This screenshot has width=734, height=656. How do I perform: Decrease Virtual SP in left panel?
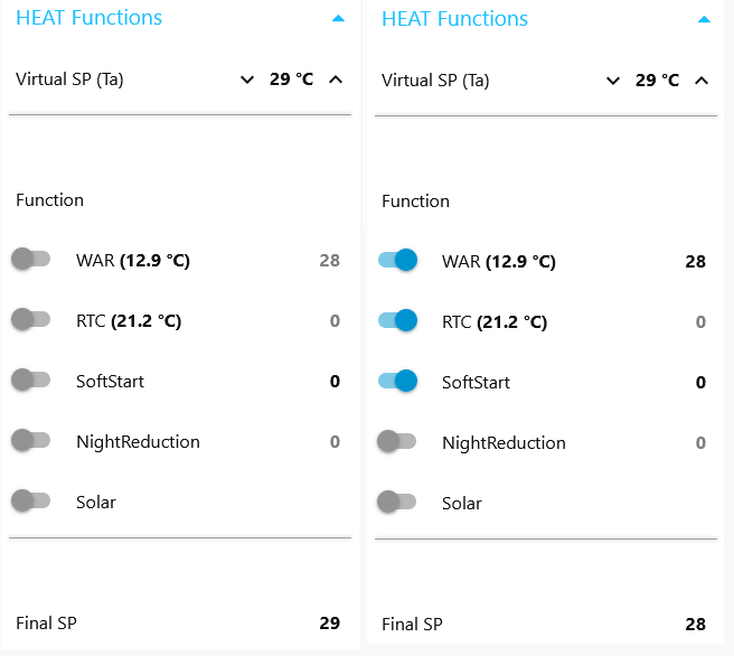(x=247, y=80)
